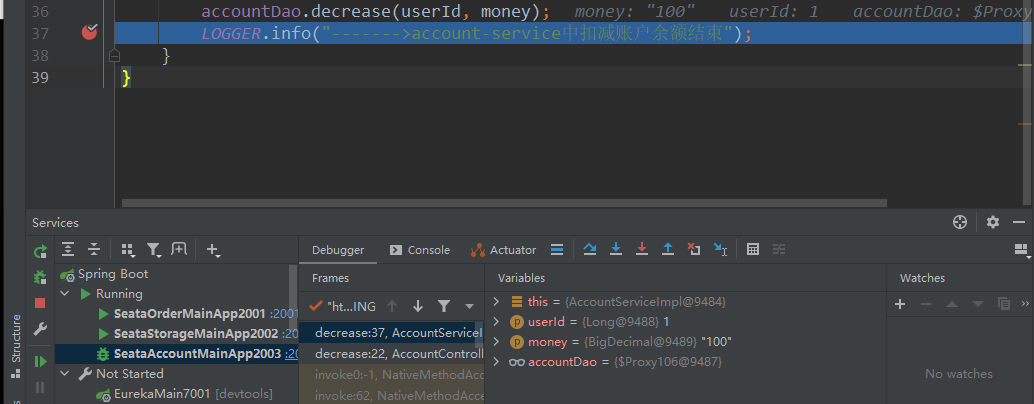Click the Remove Watch minus icon
1034x404 pixels.
pos(926,304)
